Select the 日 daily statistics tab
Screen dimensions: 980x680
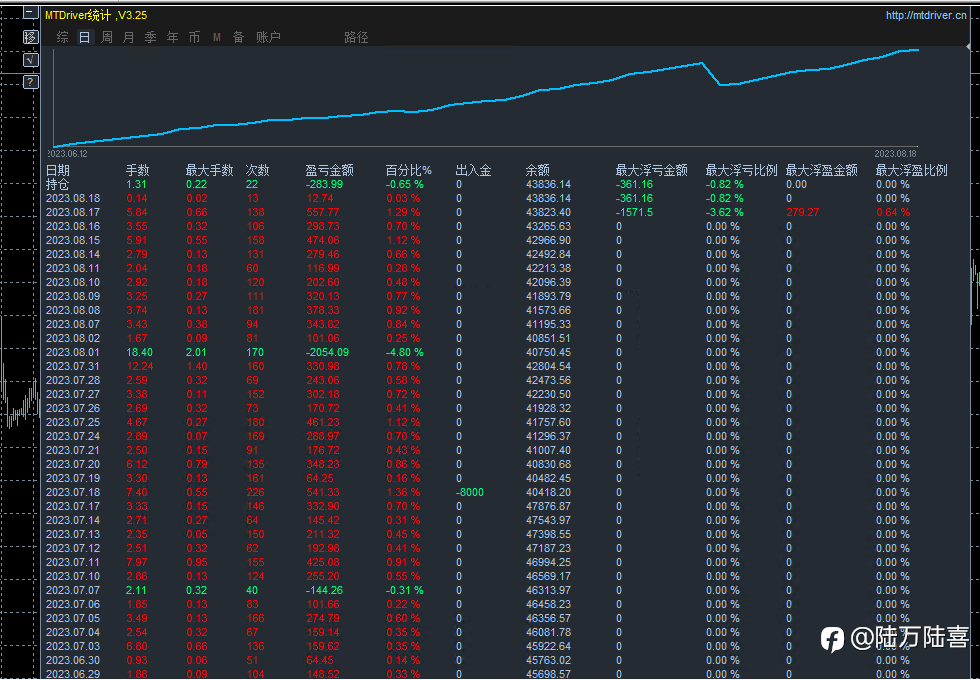tap(84, 38)
